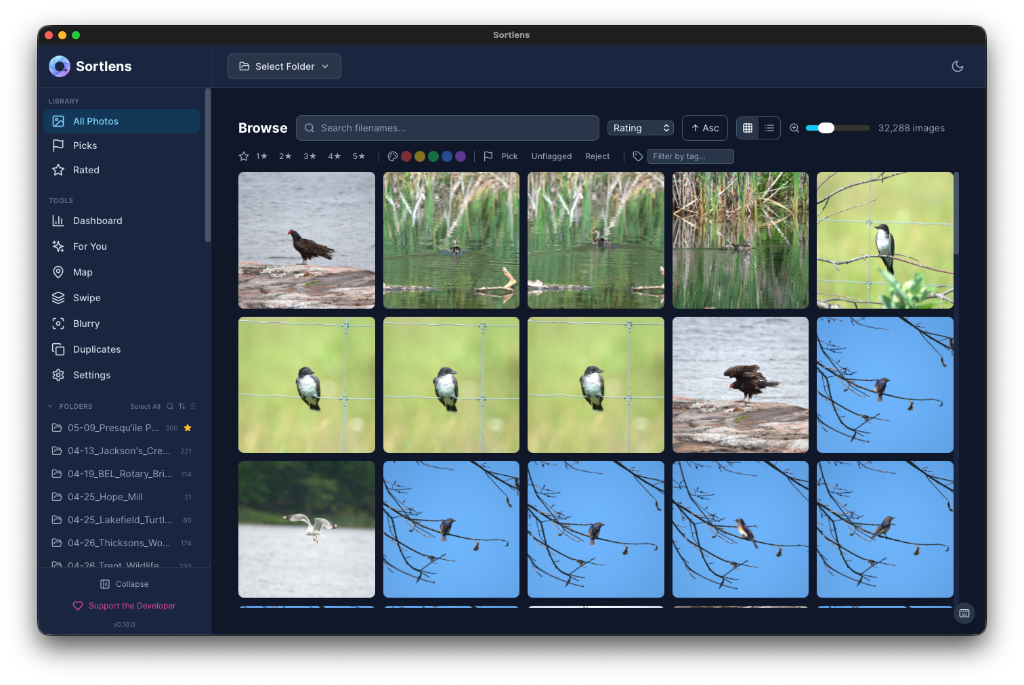Open the Select Folder dropdown
The width and height of the screenshot is (1024, 685).
tap(284, 66)
